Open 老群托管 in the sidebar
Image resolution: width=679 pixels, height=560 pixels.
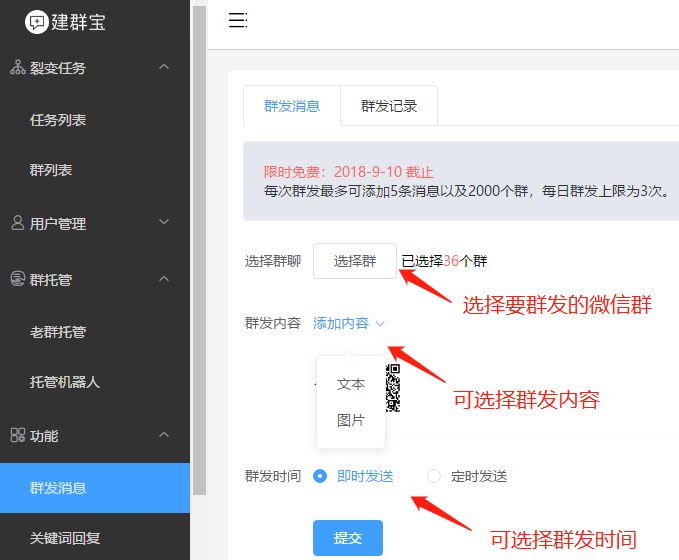coord(95,332)
